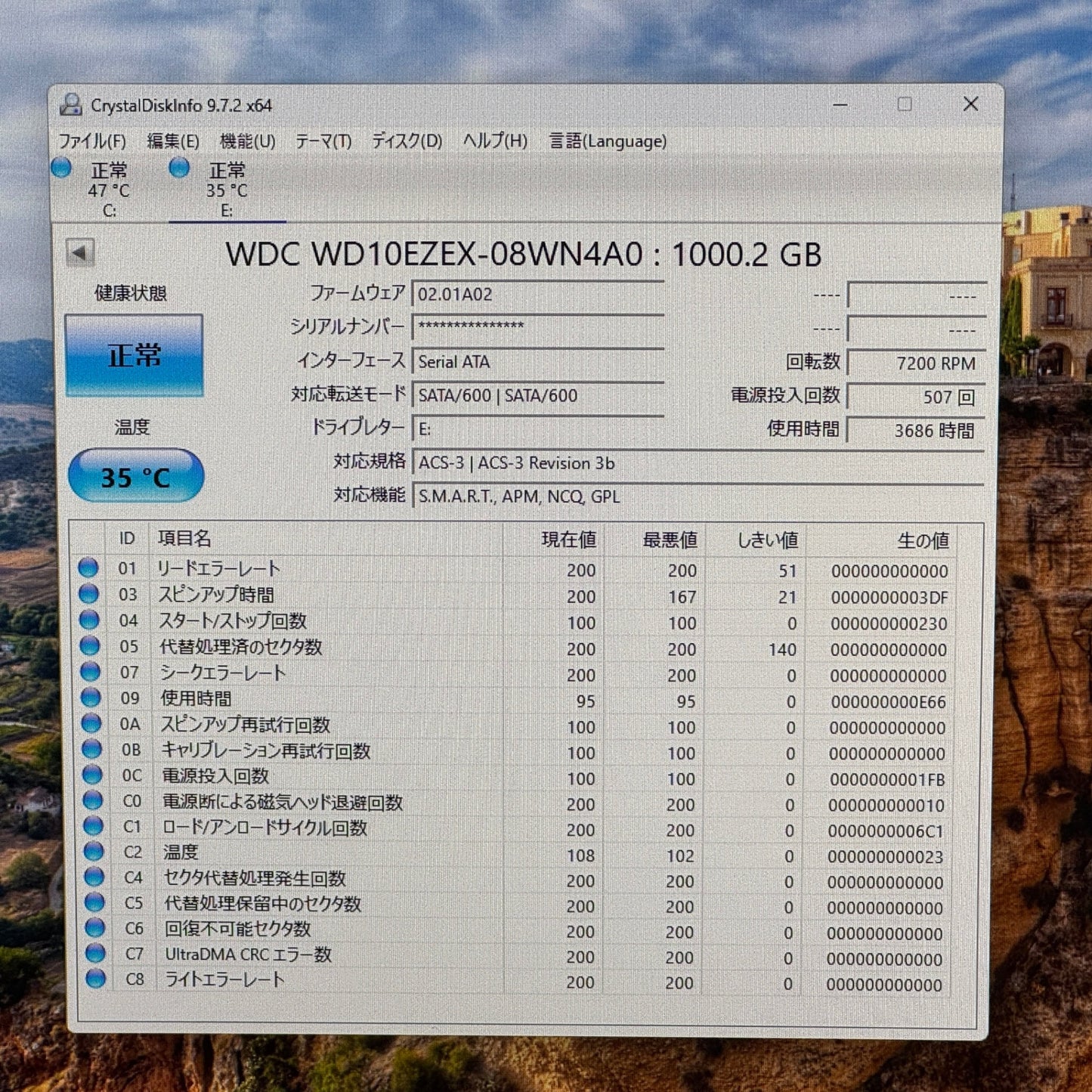Open the 言語(Language) menu
1092x1092 pixels.
pyautogui.click(x=608, y=141)
